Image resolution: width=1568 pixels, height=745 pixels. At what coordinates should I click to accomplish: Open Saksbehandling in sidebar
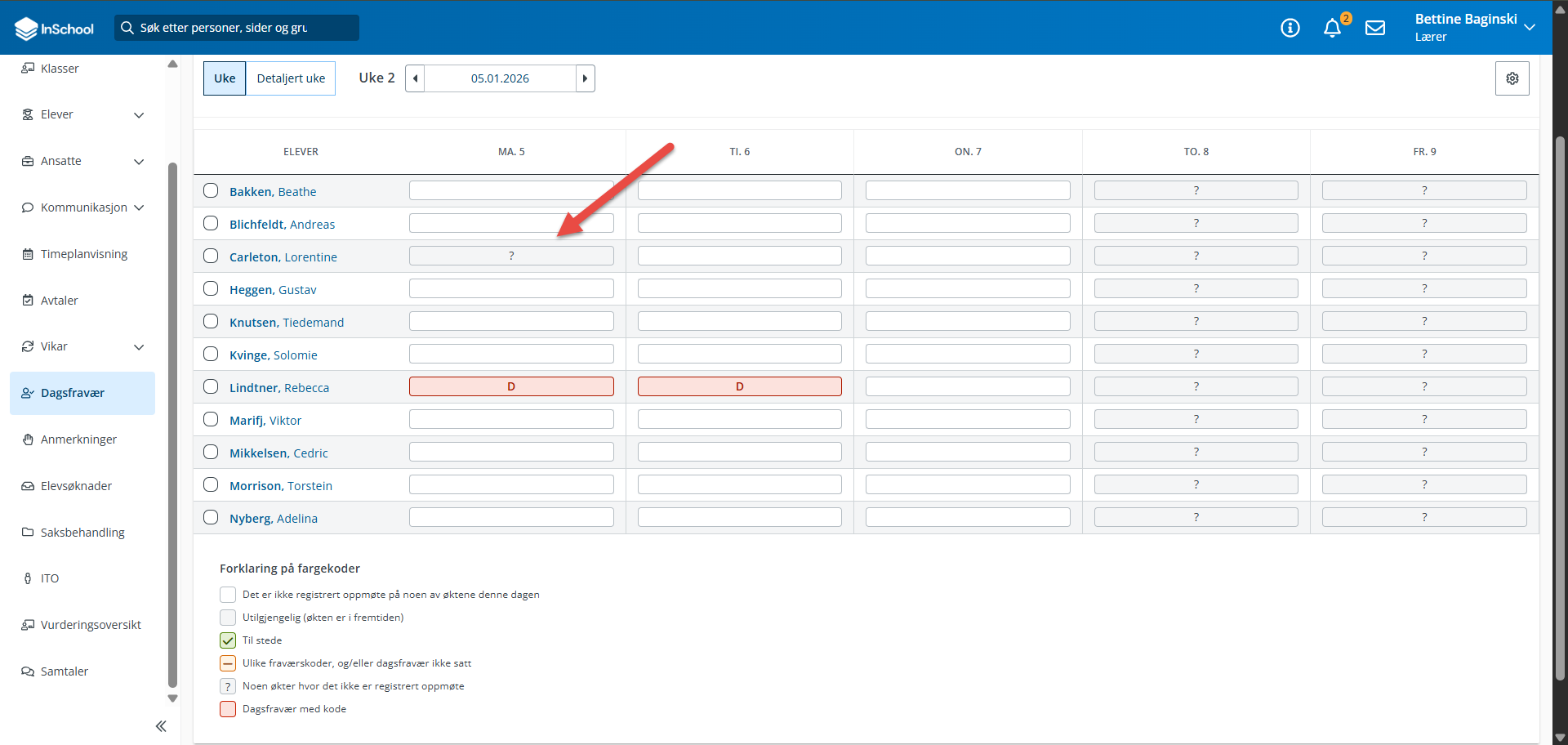(x=82, y=533)
